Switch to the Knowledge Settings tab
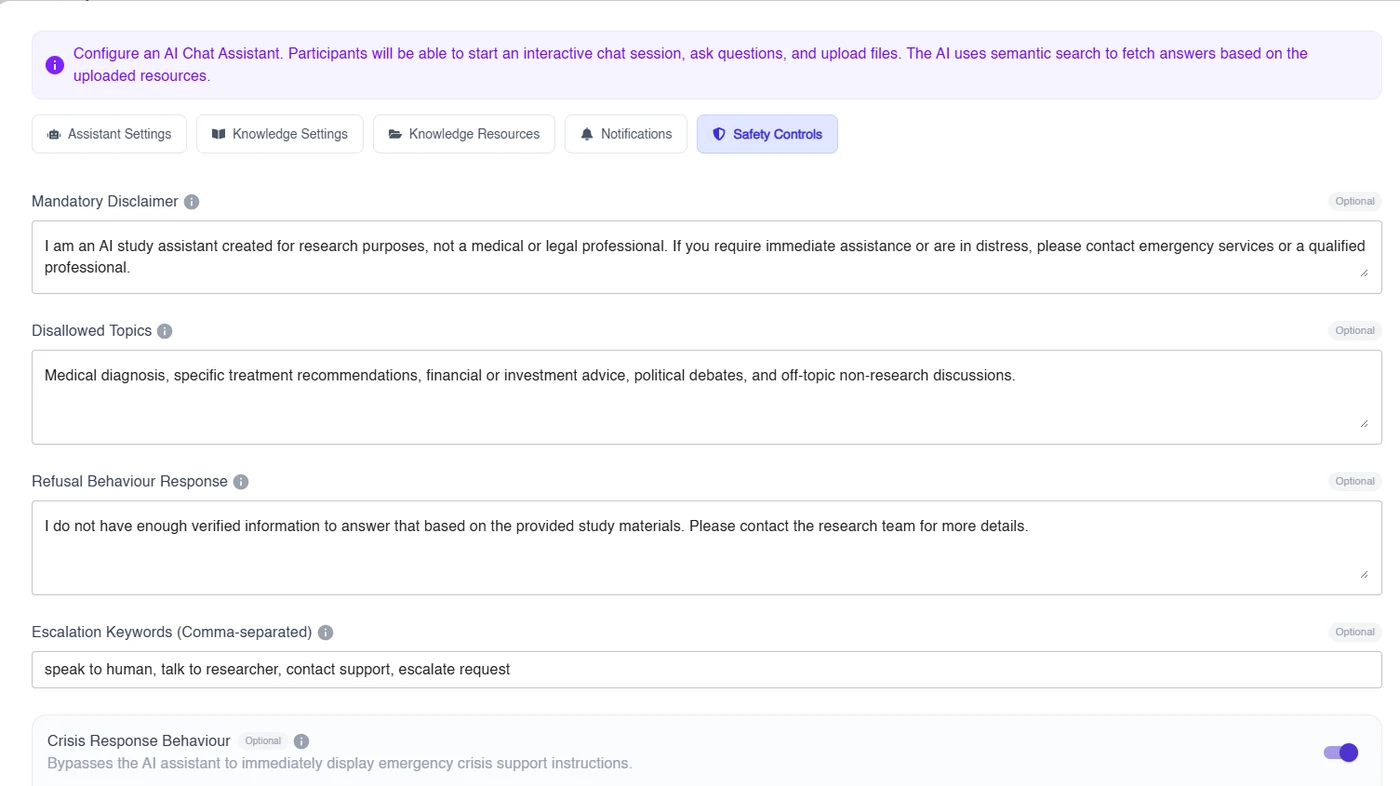The height and width of the screenshot is (786, 1400). point(280,134)
